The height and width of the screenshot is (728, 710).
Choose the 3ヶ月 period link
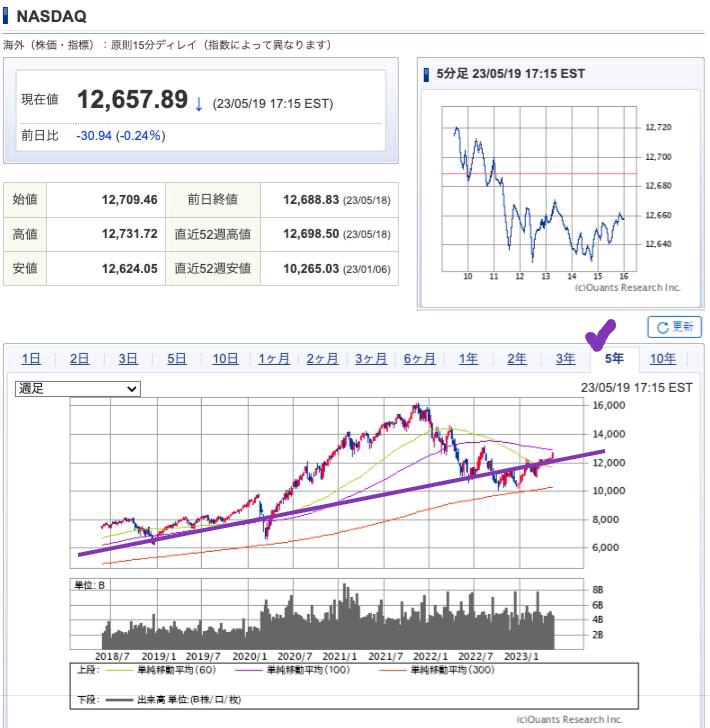pos(371,359)
